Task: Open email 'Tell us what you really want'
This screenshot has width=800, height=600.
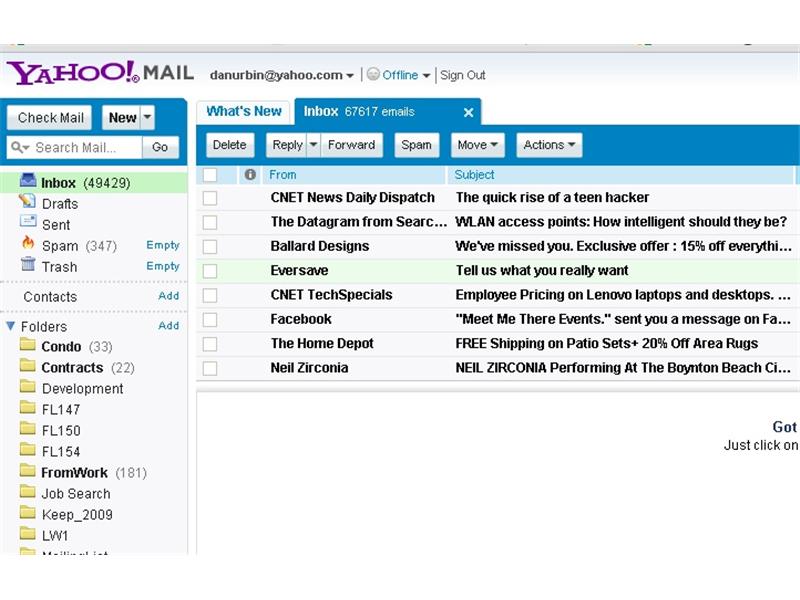Action: click(x=542, y=270)
